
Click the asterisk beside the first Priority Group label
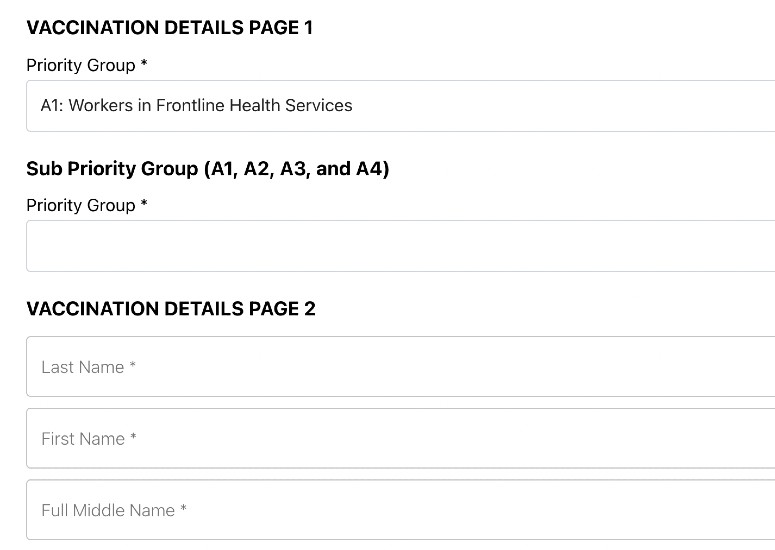tap(144, 63)
